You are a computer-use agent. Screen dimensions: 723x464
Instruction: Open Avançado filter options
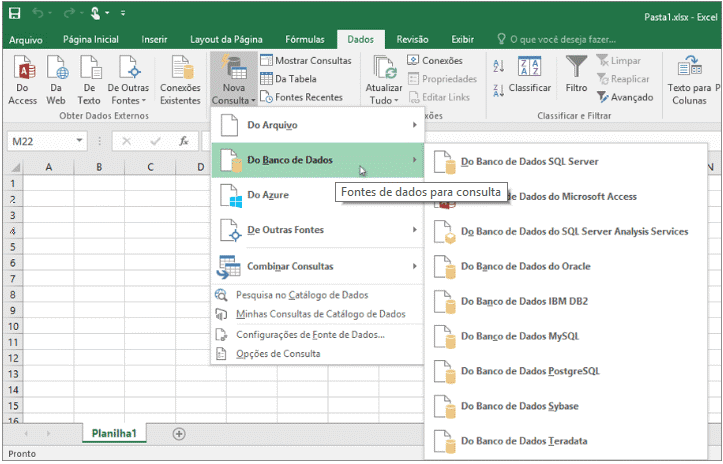[x=625, y=97]
